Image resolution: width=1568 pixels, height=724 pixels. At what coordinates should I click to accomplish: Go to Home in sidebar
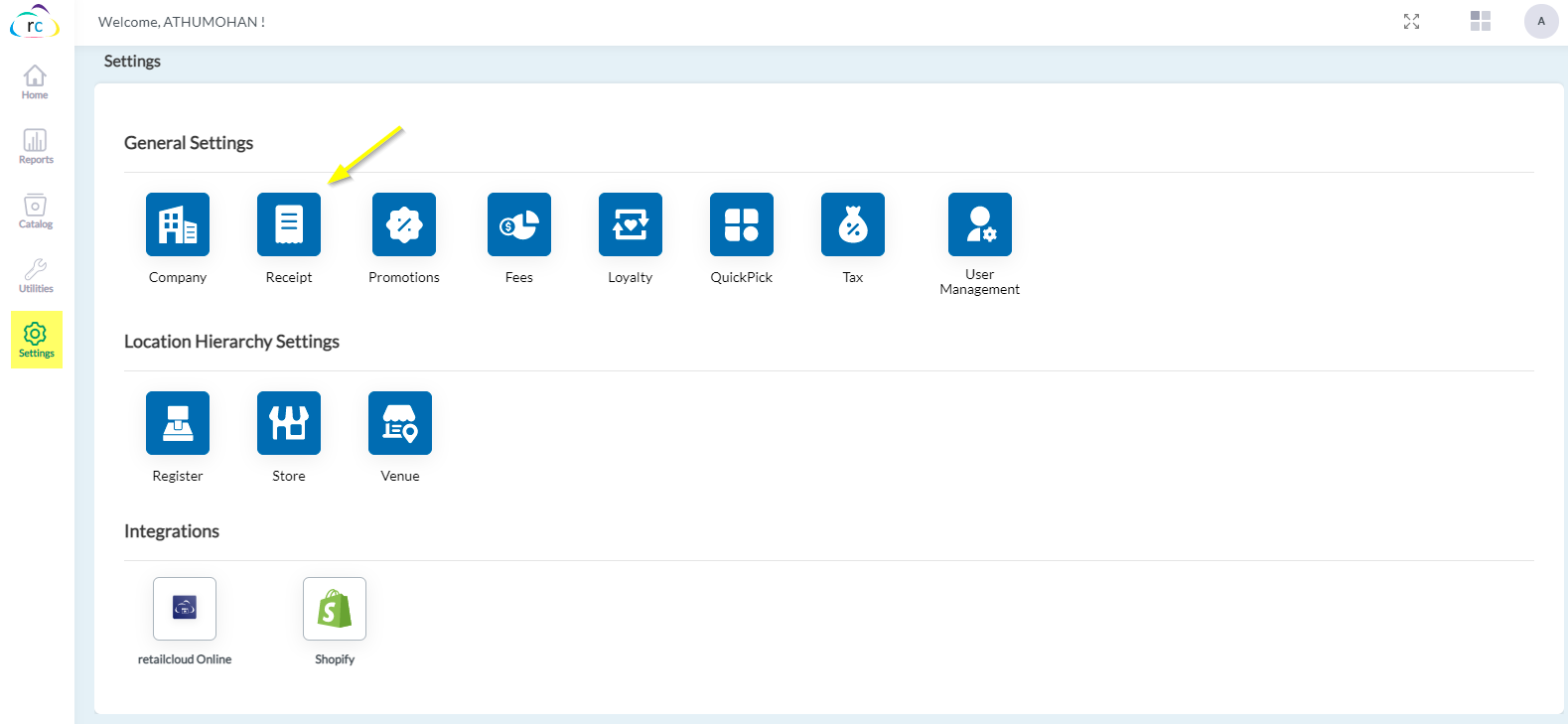35,82
